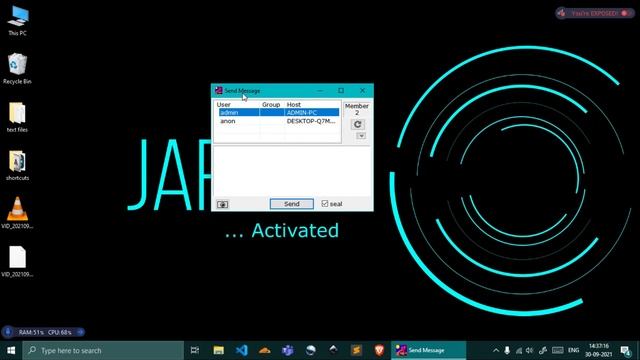This screenshot has width=640, height=360.
Task: Close the Send Message window
Action: click(x=362, y=90)
